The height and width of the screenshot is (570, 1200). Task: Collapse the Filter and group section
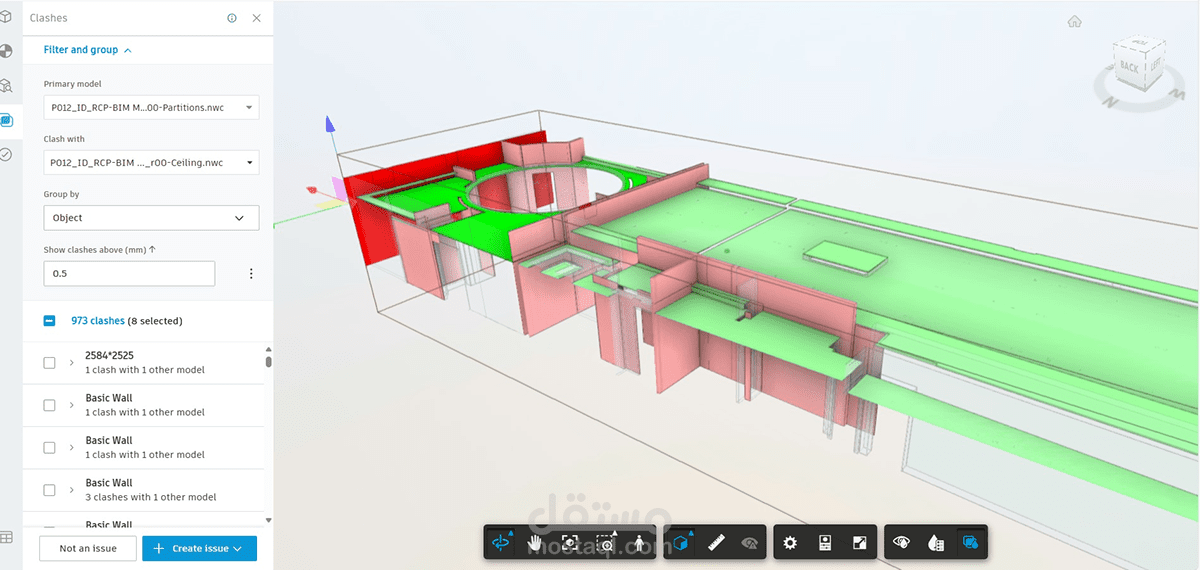coord(87,50)
